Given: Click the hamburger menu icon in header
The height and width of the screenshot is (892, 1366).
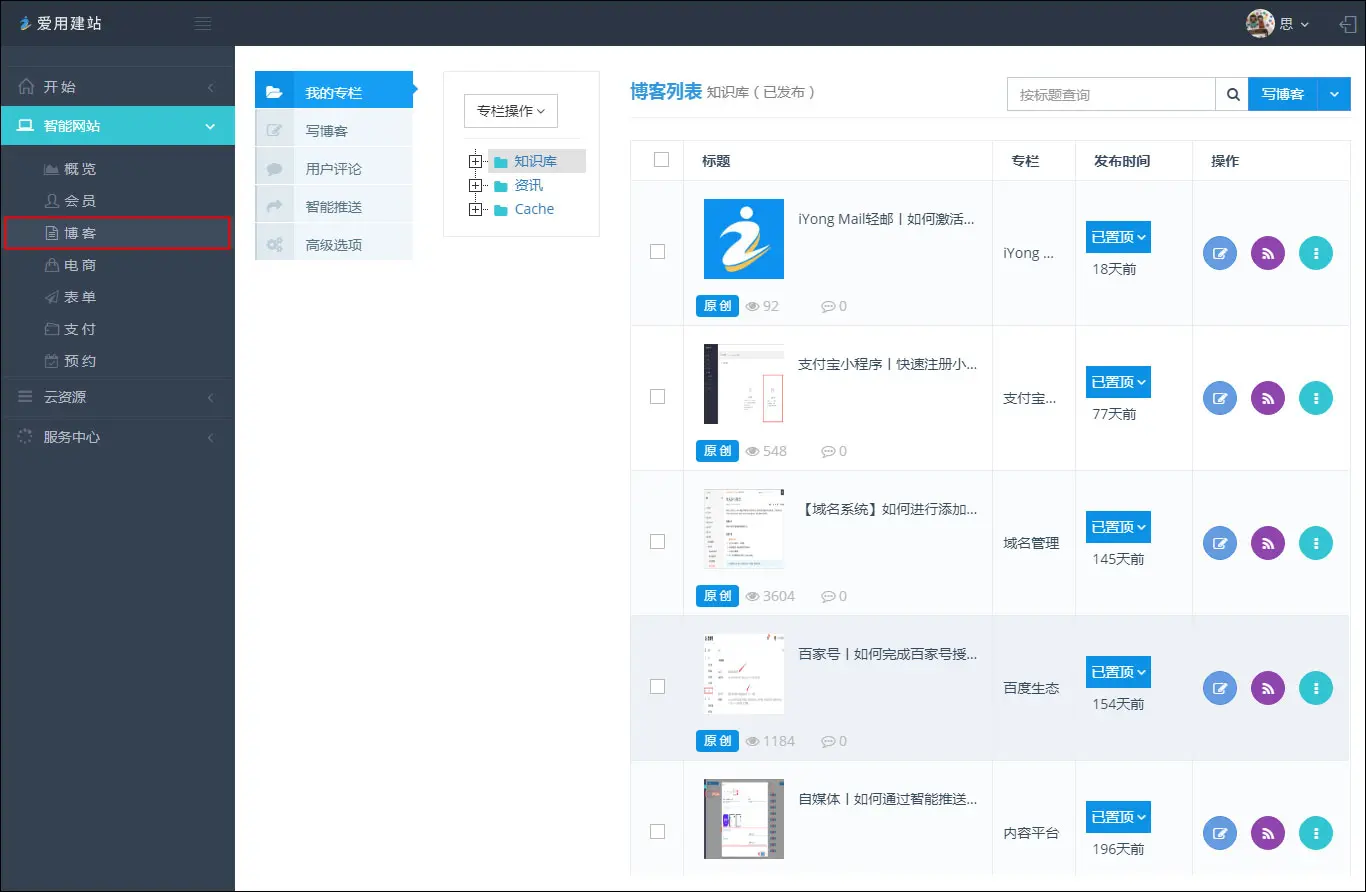Looking at the screenshot, I should [203, 23].
